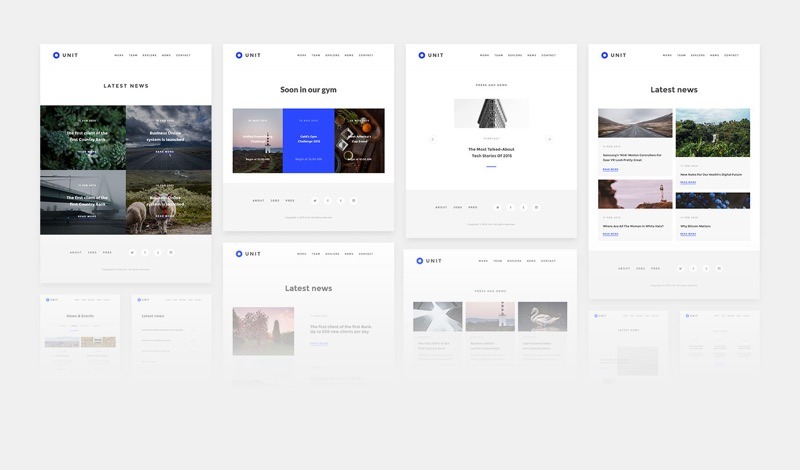800x470 pixels.
Task: Open Twitter icon below the sheep photo grid
Action: [132, 252]
